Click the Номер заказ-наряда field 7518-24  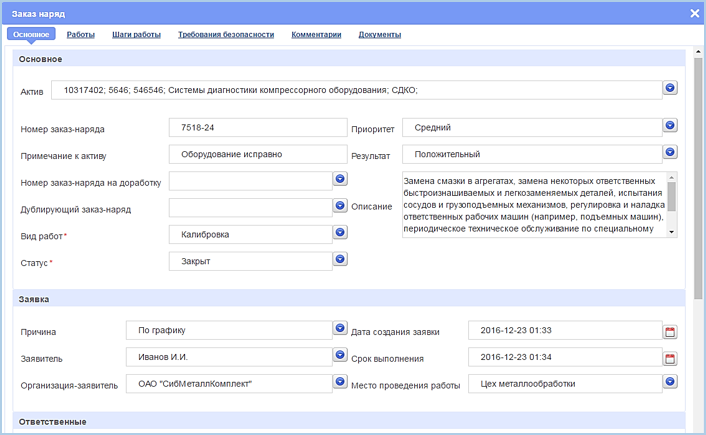pos(258,127)
